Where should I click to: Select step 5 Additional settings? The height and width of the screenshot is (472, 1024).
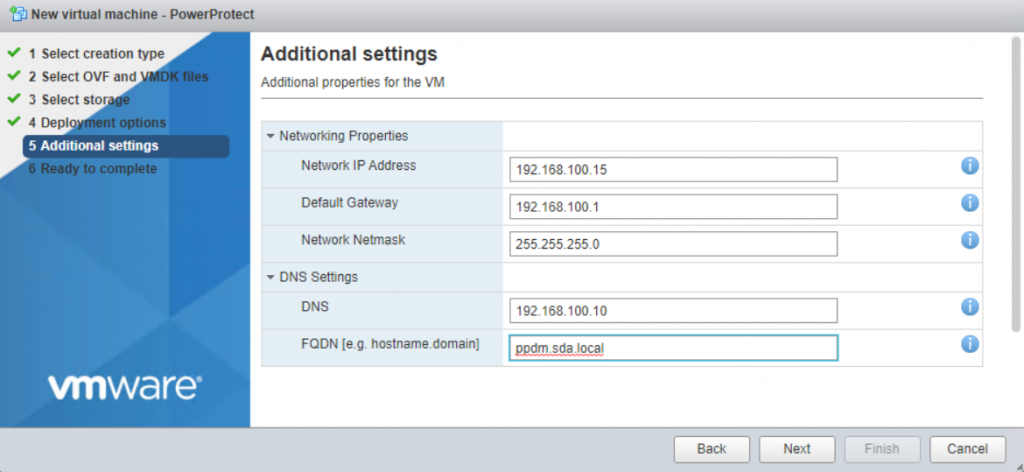pos(98,146)
